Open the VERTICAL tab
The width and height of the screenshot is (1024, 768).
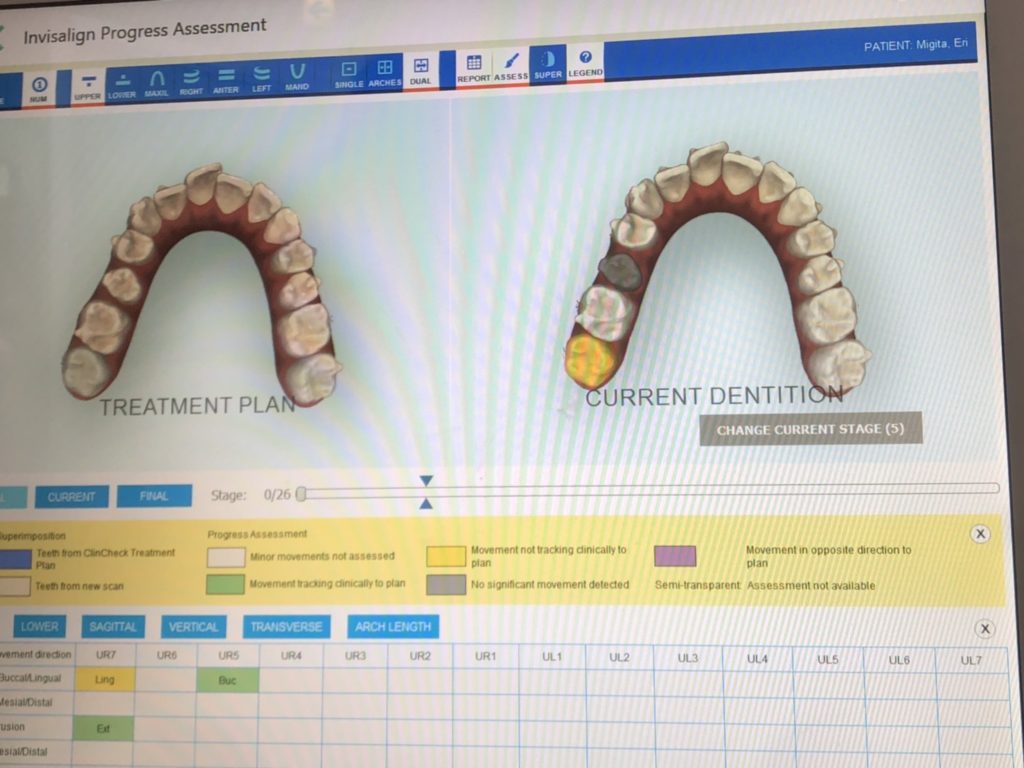point(193,626)
